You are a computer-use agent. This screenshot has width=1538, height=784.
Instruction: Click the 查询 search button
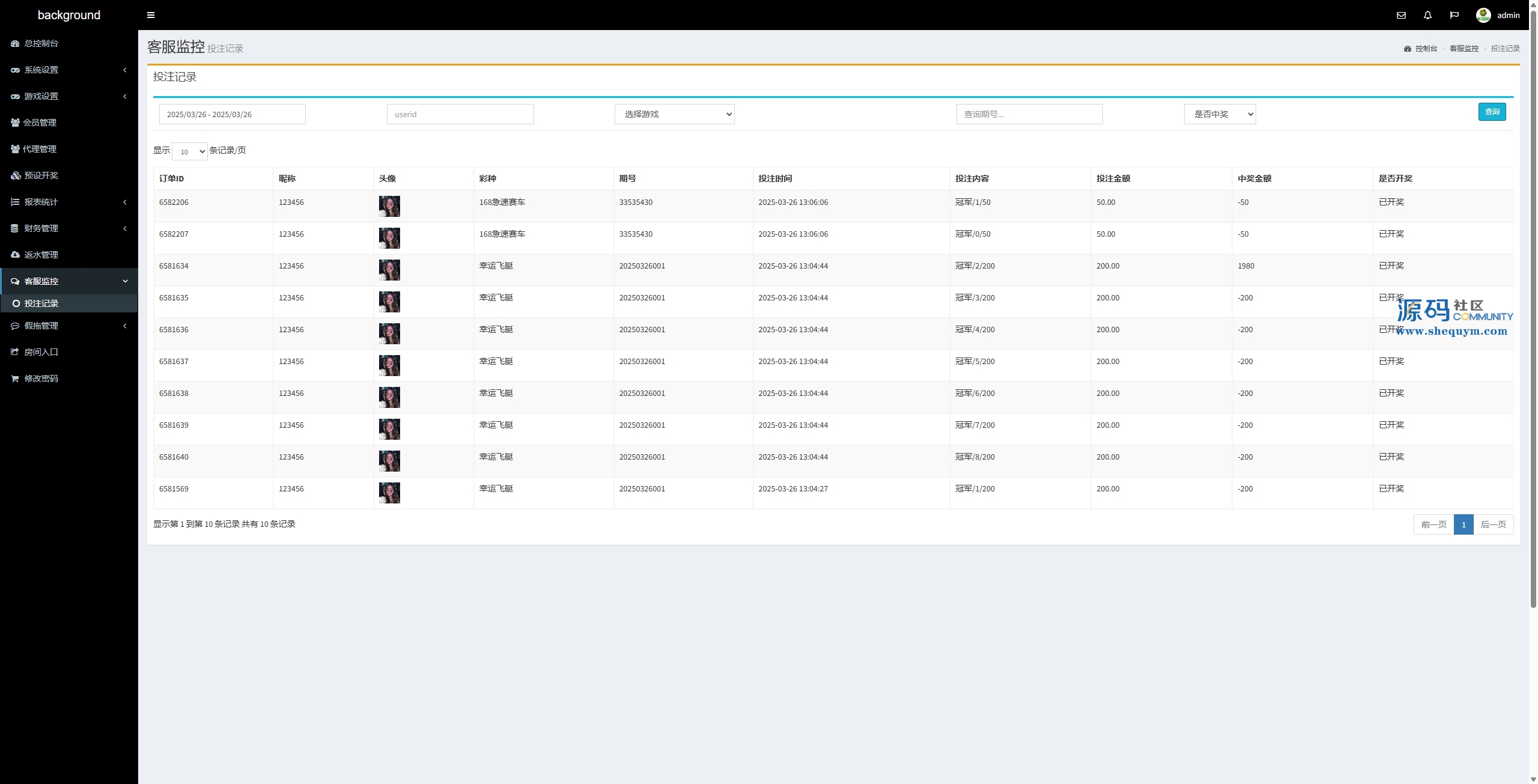point(1492,112)
